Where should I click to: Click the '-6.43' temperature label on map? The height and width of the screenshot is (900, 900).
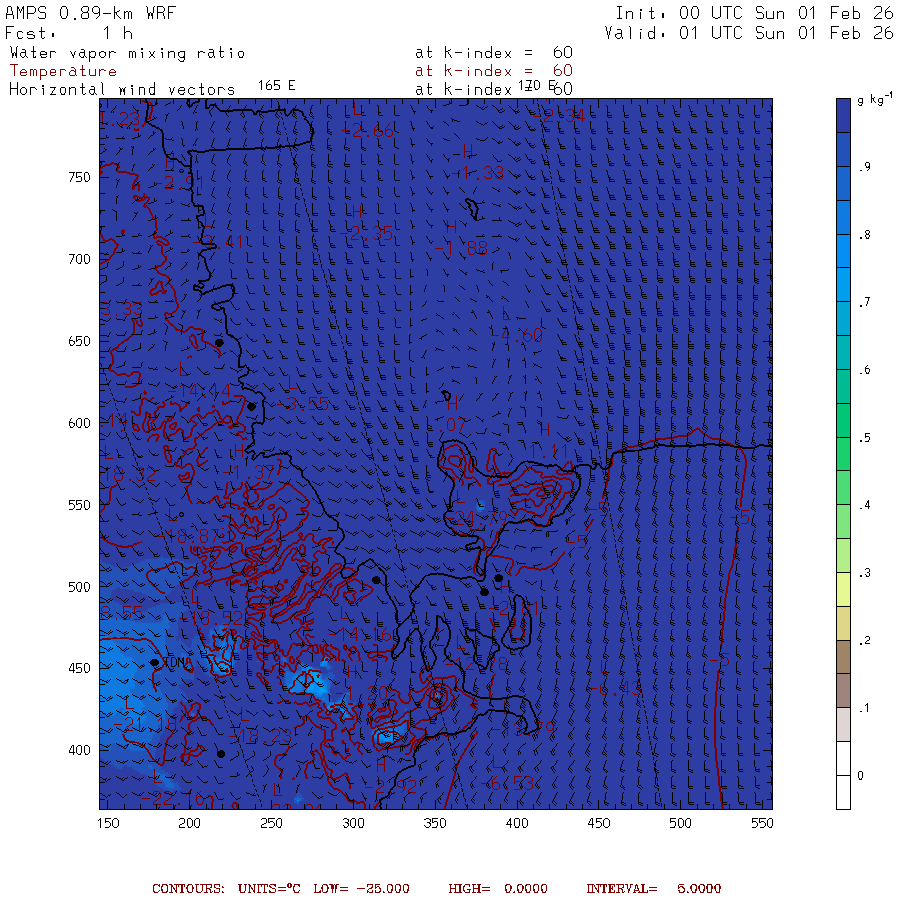[614, 688]
